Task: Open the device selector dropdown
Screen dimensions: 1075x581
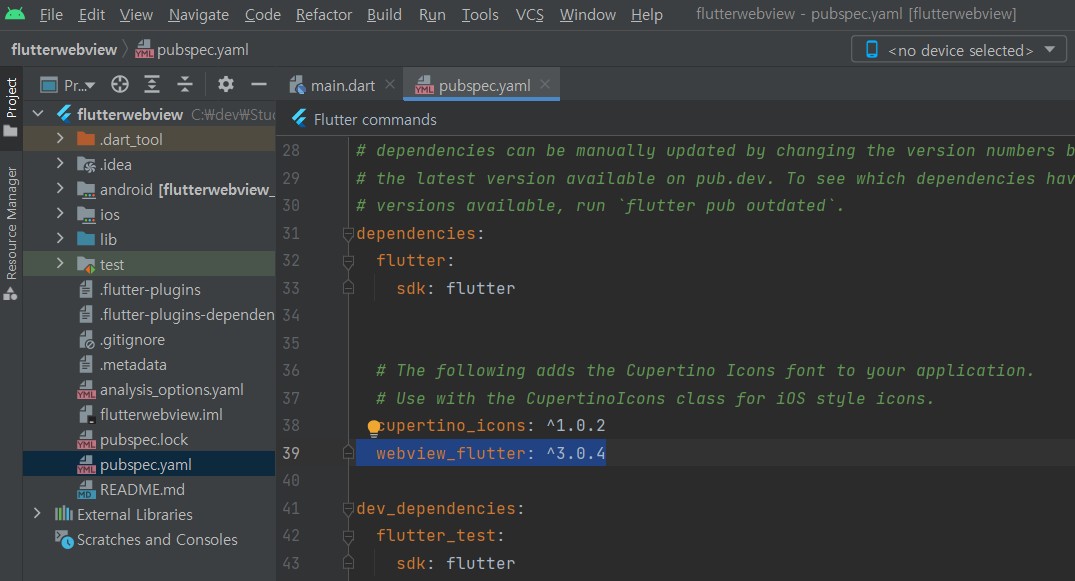Action: (x=958, y=50)
